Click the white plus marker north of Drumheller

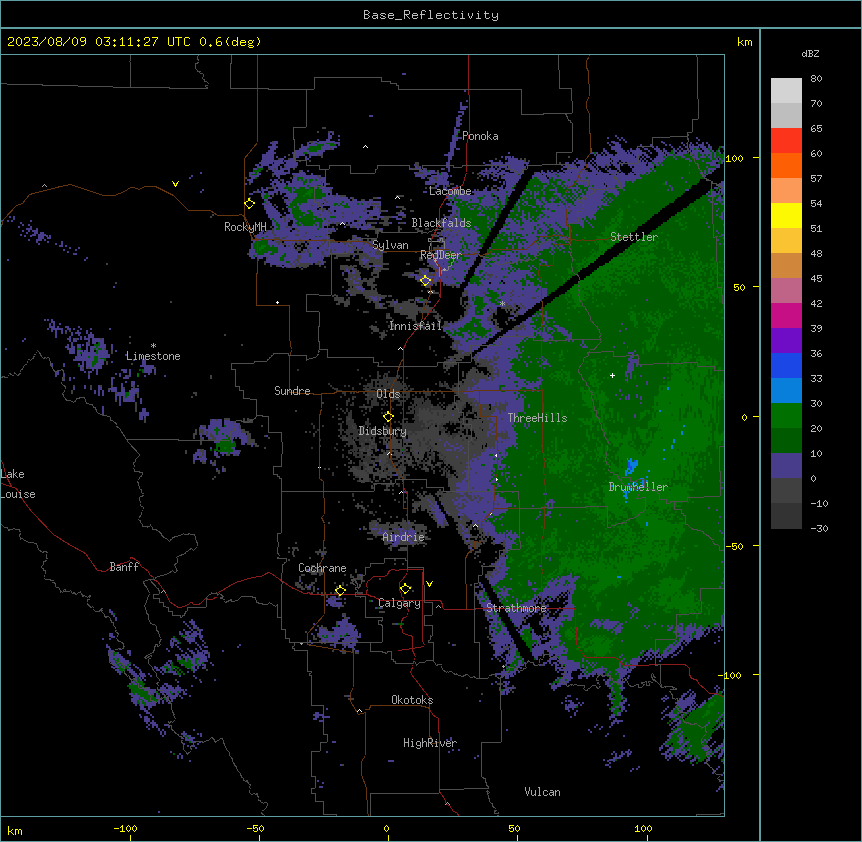[x=612, y=375]
